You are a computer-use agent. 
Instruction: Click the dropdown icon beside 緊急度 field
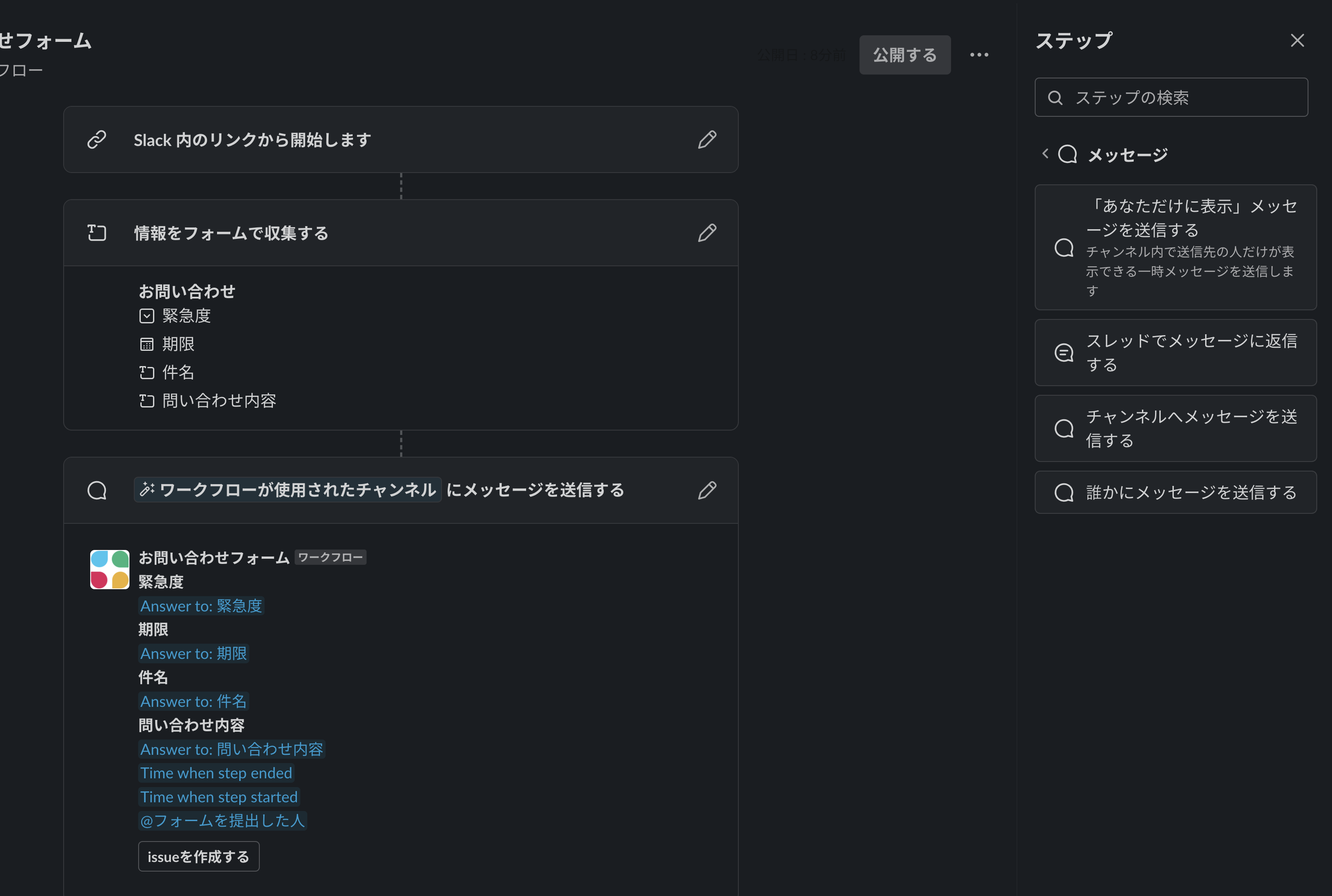tap(147, 316)
